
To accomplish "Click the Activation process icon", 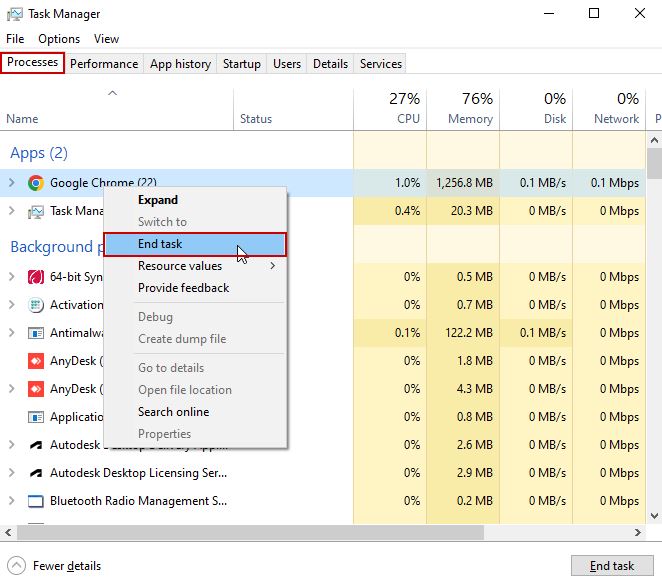I will point(36,305).
